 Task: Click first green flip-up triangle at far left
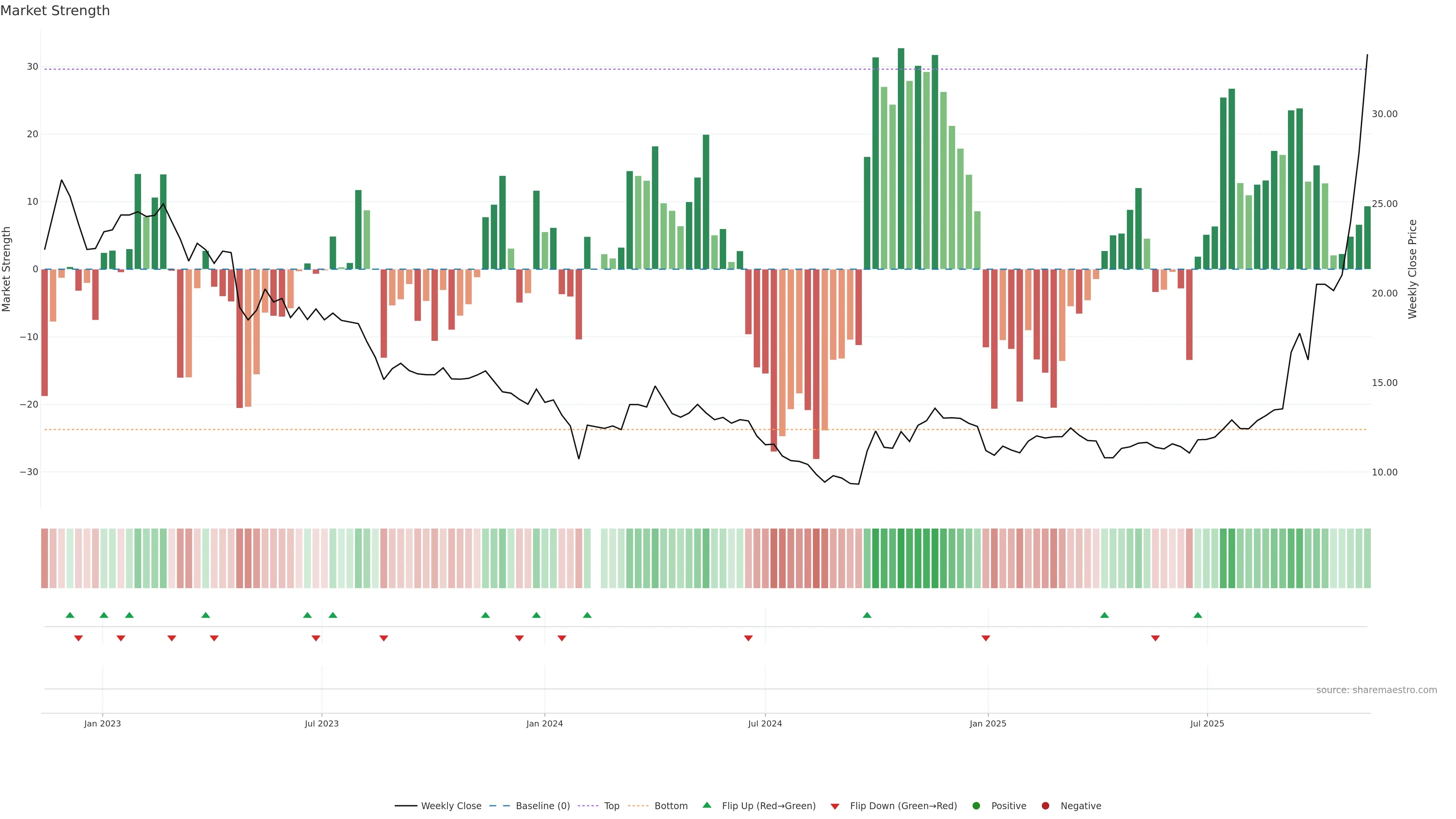70,615
